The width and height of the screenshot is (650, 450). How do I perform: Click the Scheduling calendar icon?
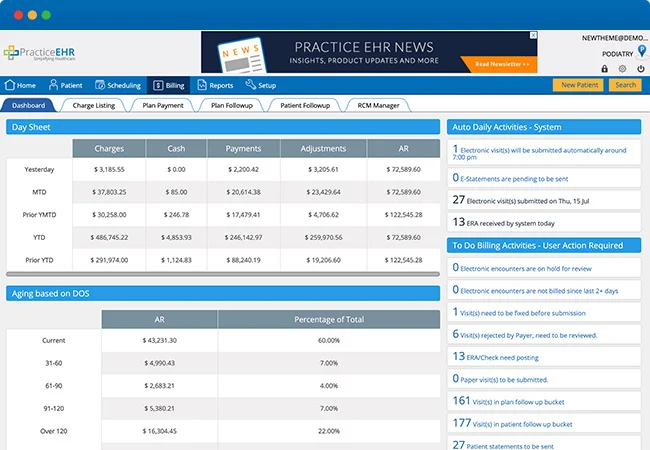[100, 85]
